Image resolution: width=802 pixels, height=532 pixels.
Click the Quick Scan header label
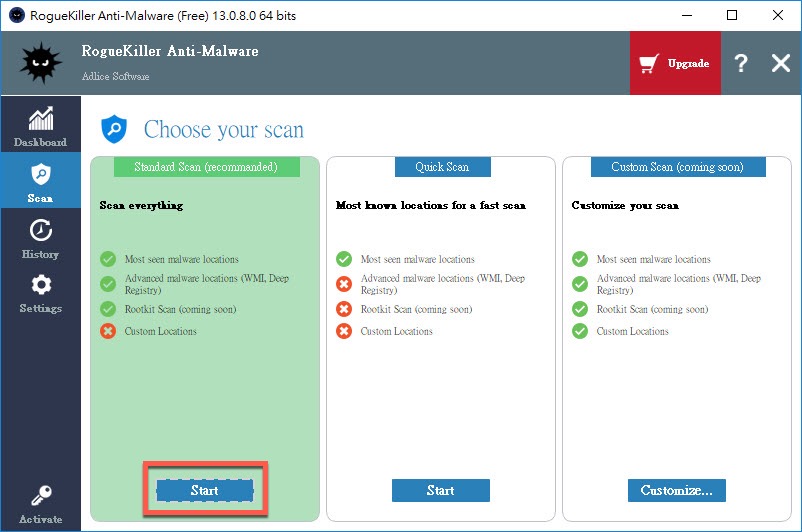click(x=442, y=167)
